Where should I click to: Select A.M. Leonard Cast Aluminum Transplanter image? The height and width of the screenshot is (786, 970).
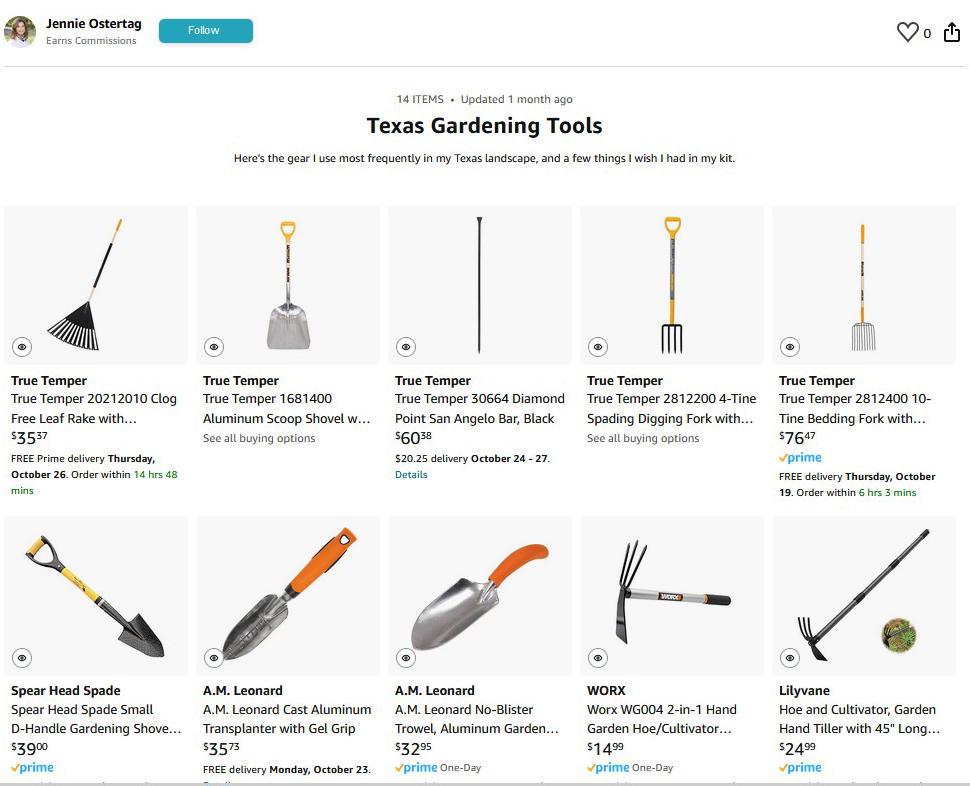[x=288, y=596]
